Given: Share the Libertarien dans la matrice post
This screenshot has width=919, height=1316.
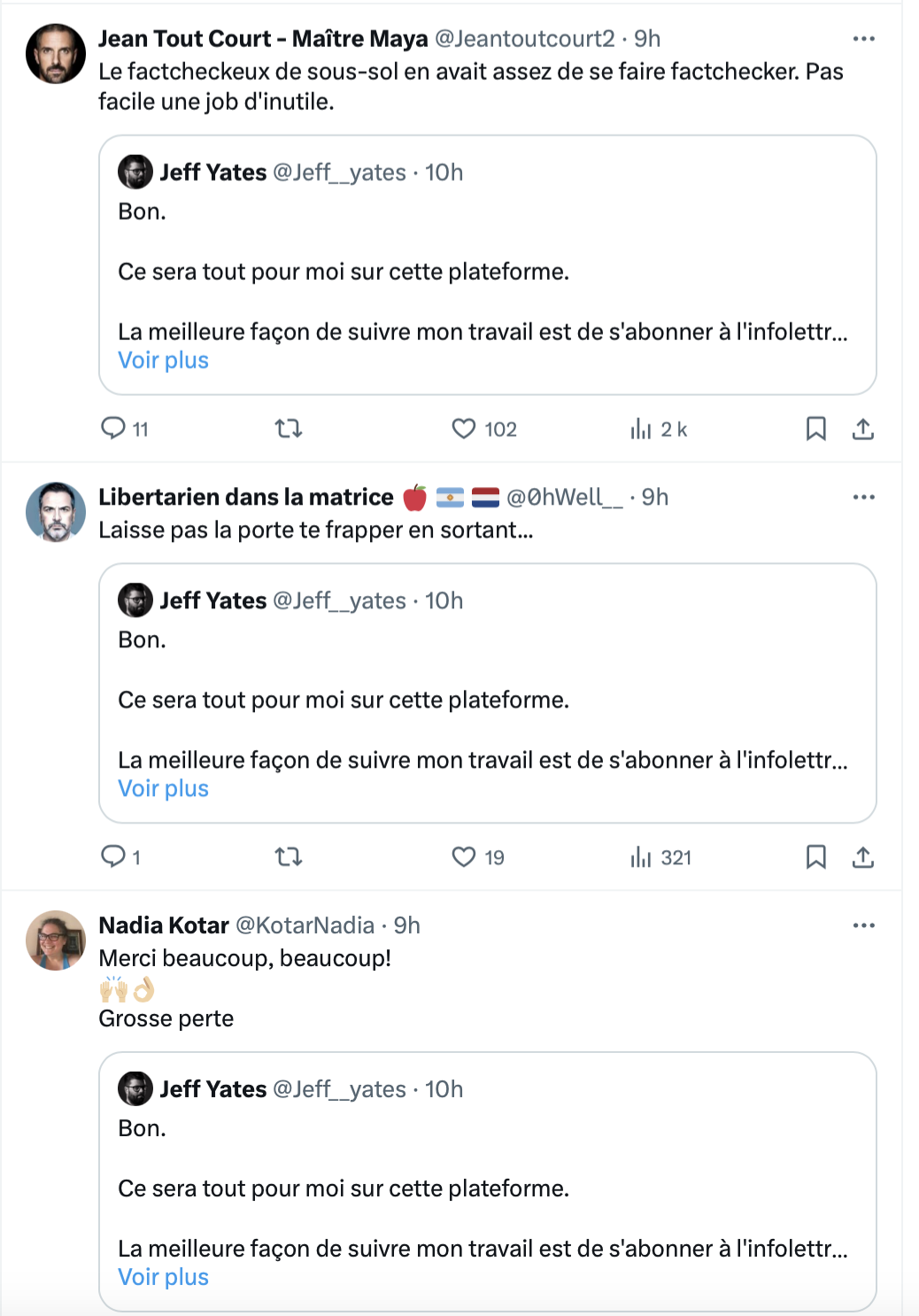Looking at the screenshot, I should [863, 856].
